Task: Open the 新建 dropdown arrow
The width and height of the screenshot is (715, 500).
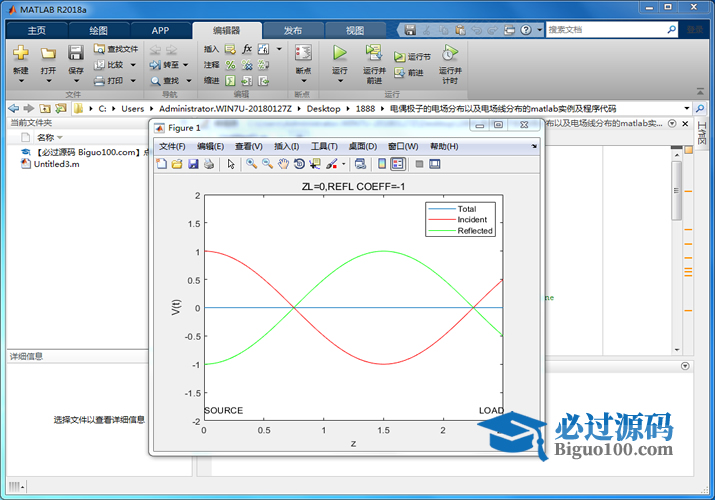Action: (x=21, y=81)
